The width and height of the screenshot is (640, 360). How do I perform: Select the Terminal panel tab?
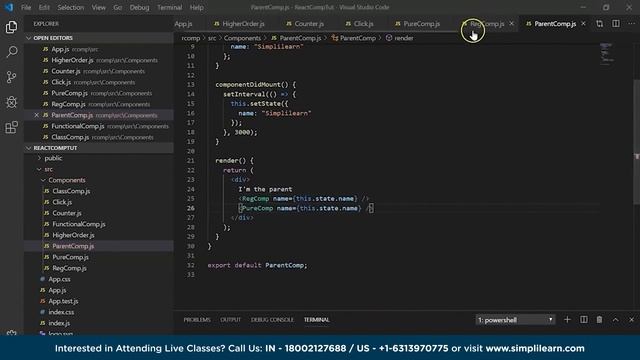[316, 320]
